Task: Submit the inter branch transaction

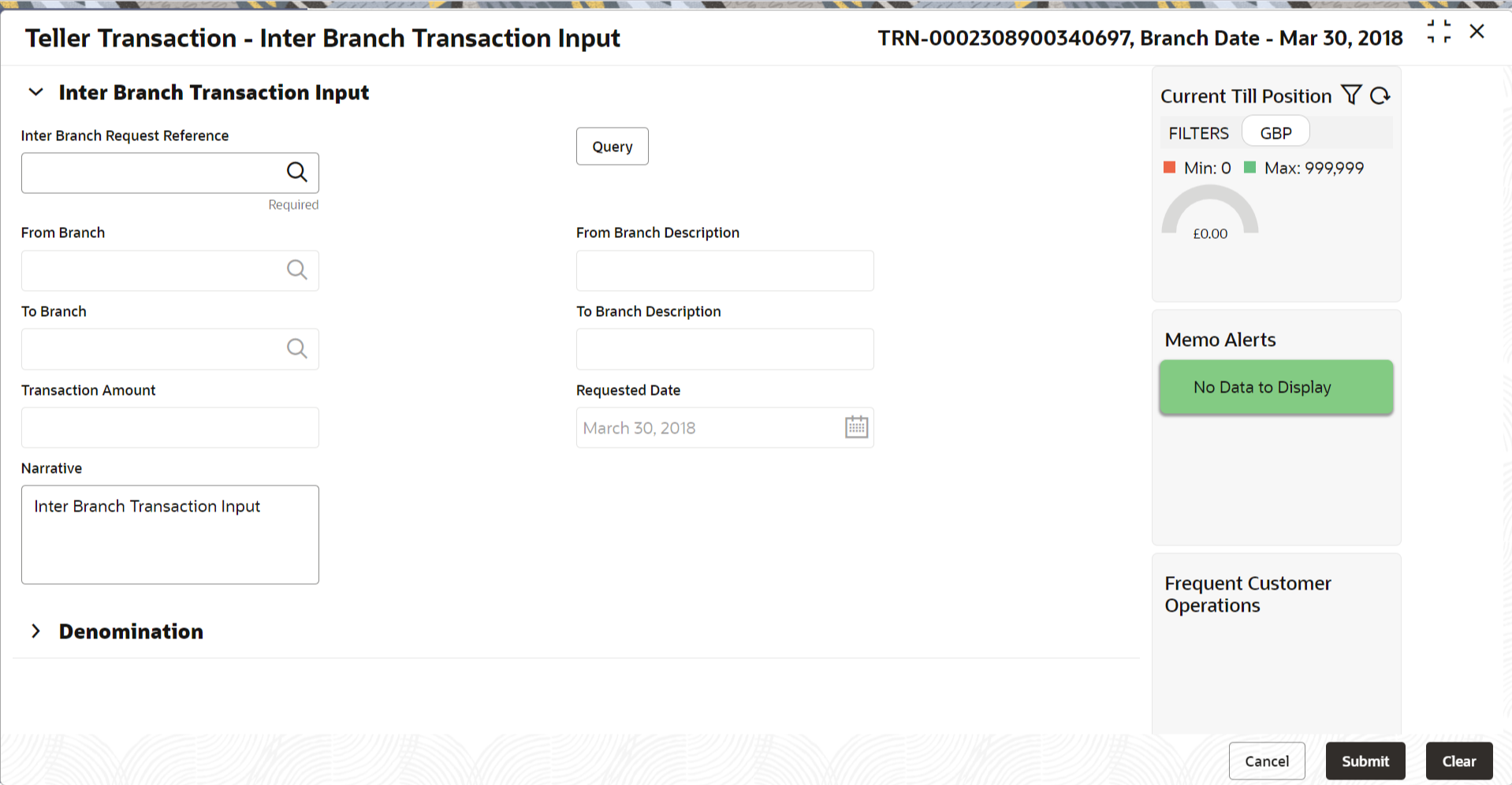Action: (x=1365, y=761)
